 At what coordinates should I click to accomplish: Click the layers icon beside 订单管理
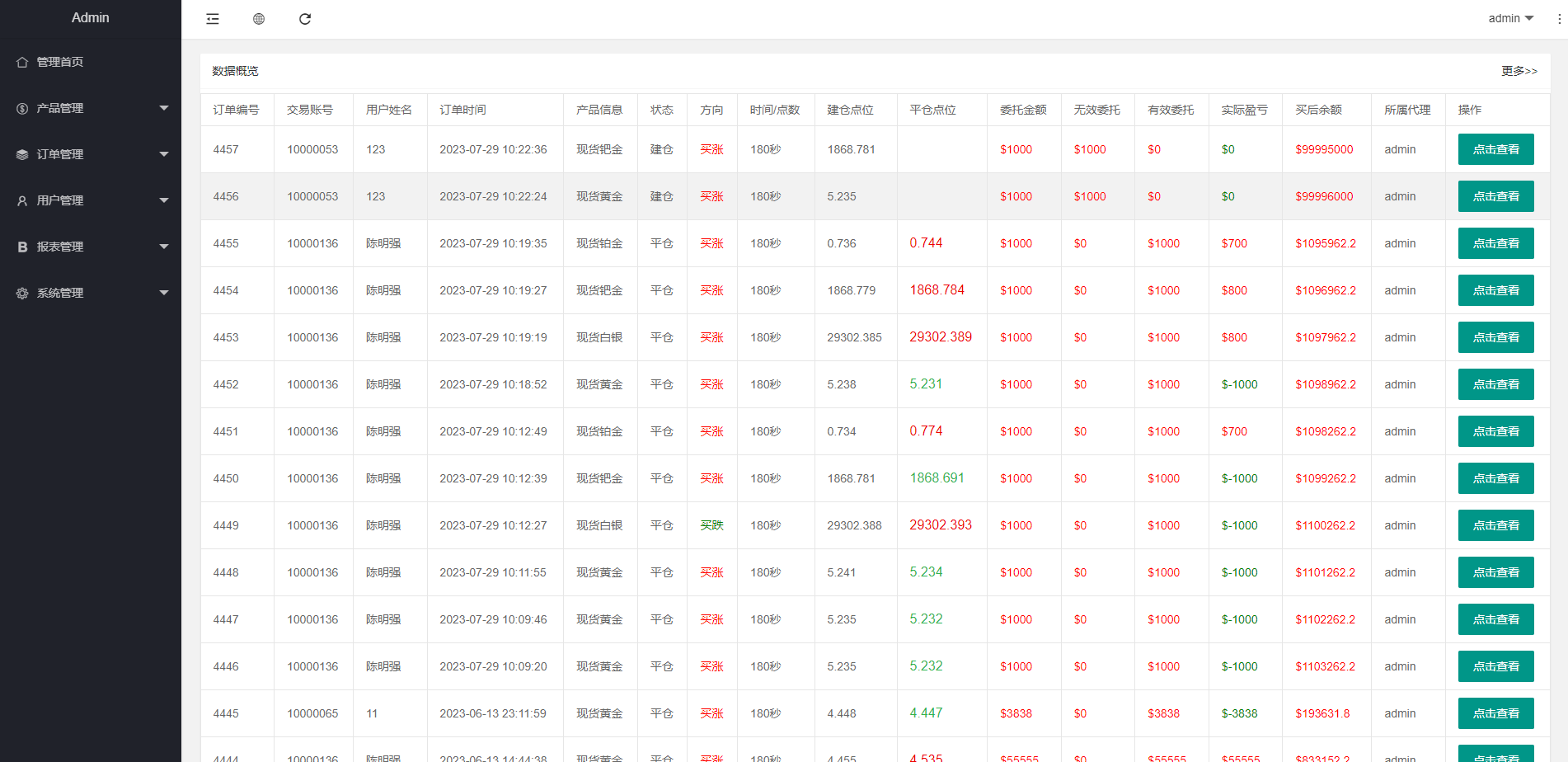pos(22,154)
